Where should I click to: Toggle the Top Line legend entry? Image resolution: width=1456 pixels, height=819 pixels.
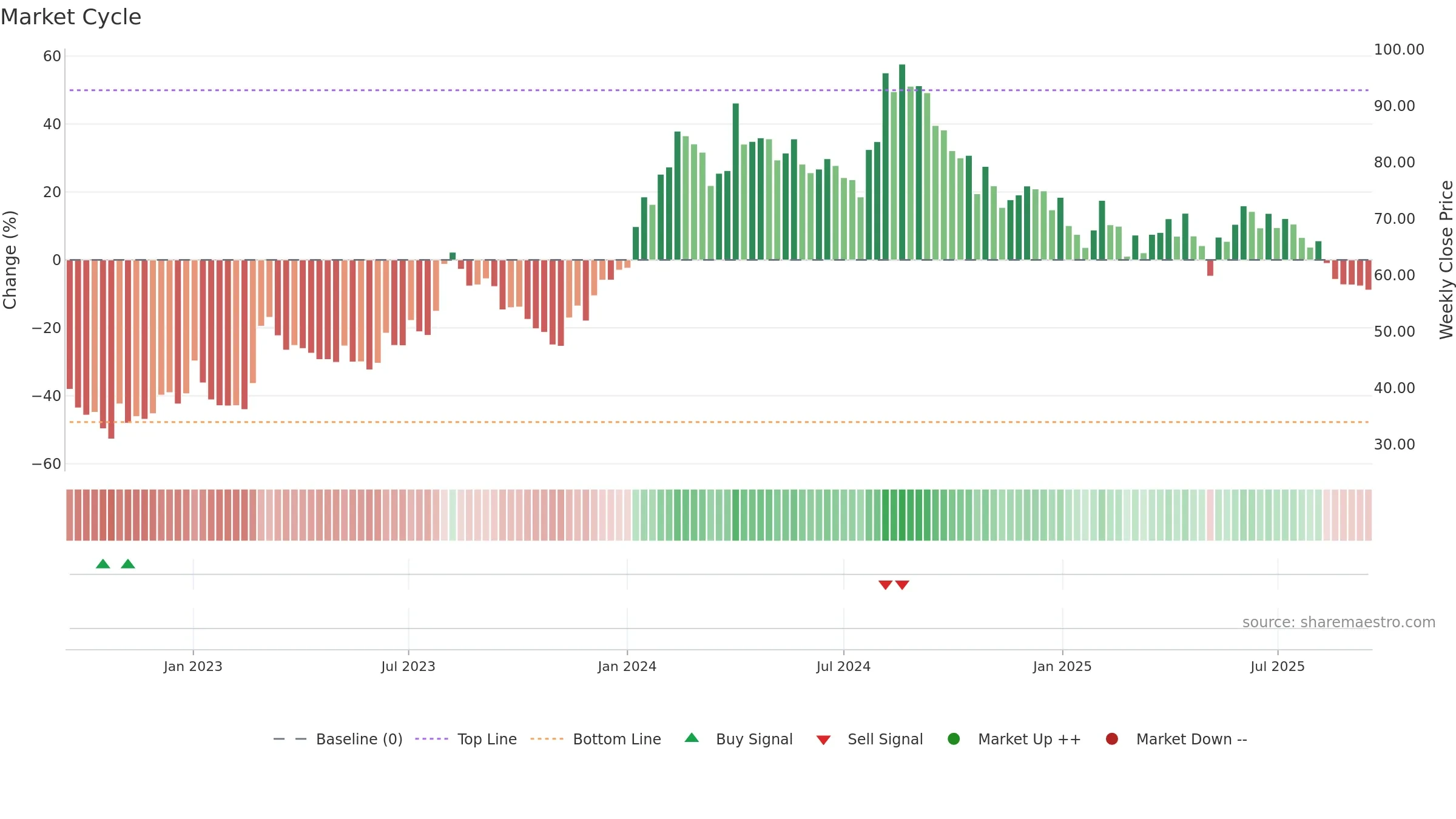(466, 739)
